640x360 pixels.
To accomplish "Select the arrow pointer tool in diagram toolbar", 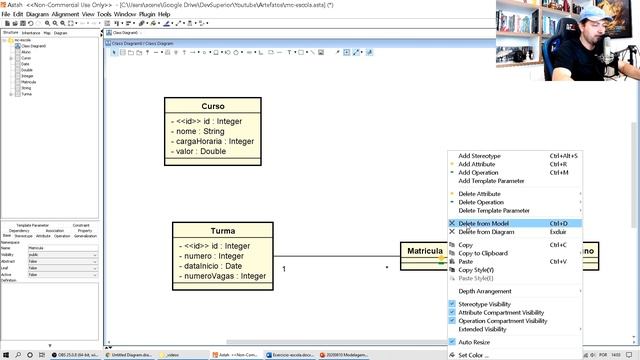I will tap(114, 52).
